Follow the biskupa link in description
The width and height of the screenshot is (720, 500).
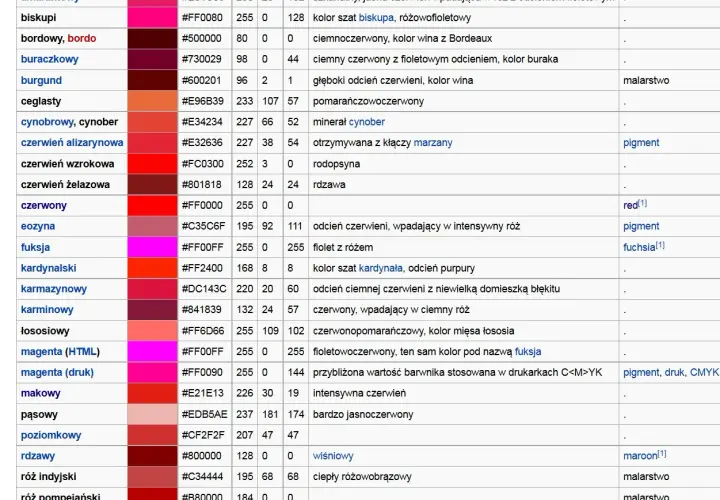point(376,18)
